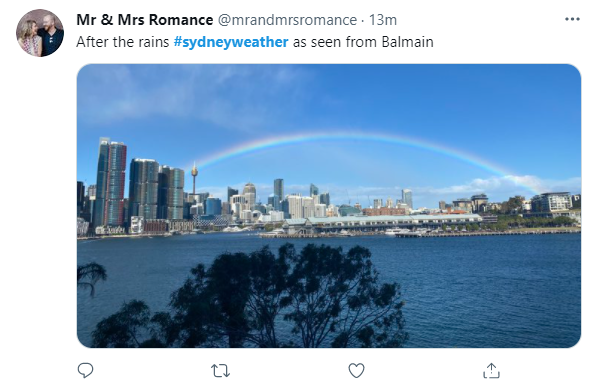Viewport: 597px width, 392px height.
Task: Click the rainbow arc in the photo
Action: coord(354,137)
